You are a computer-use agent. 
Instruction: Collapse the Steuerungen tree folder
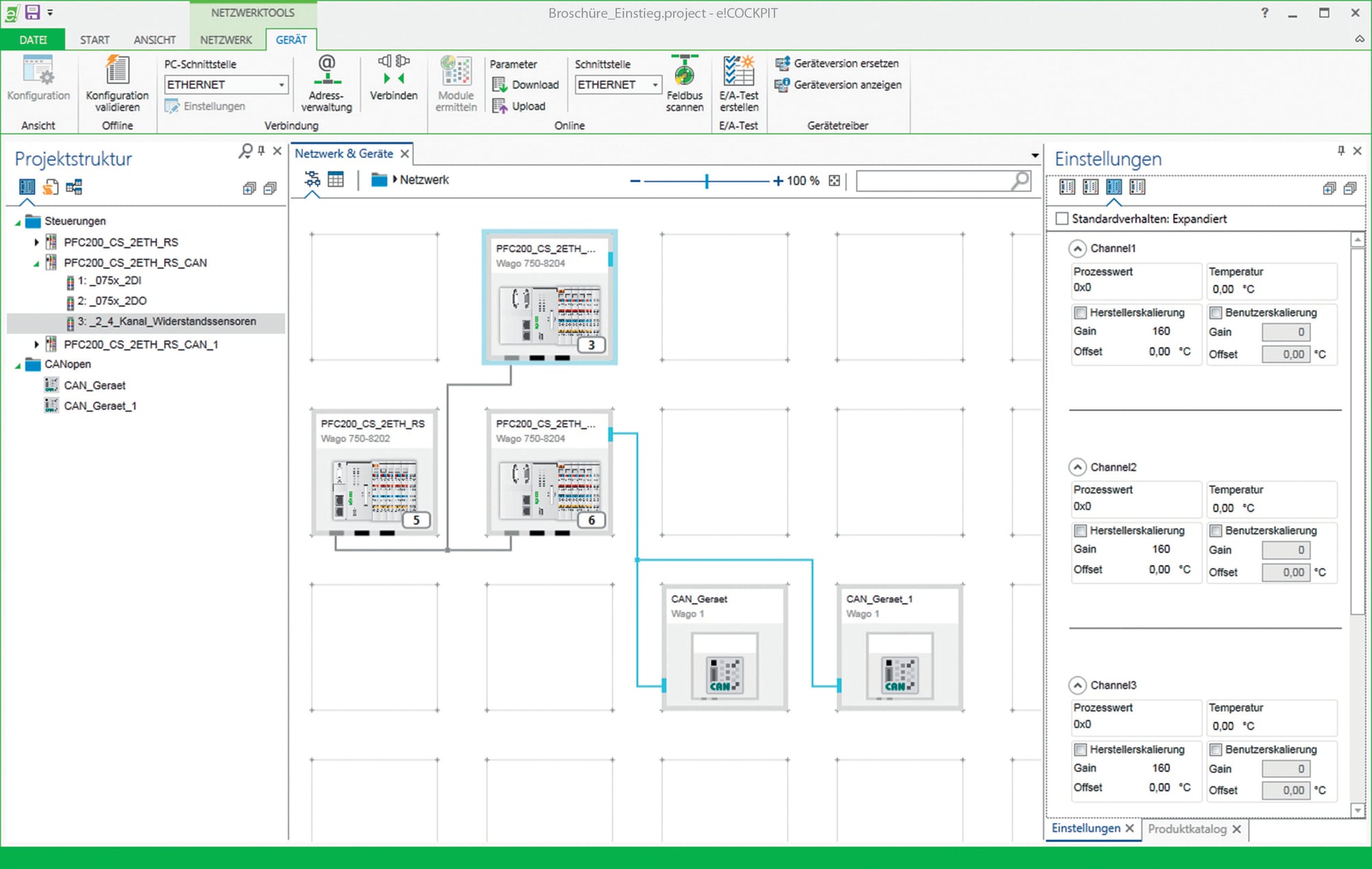[18, 222]
